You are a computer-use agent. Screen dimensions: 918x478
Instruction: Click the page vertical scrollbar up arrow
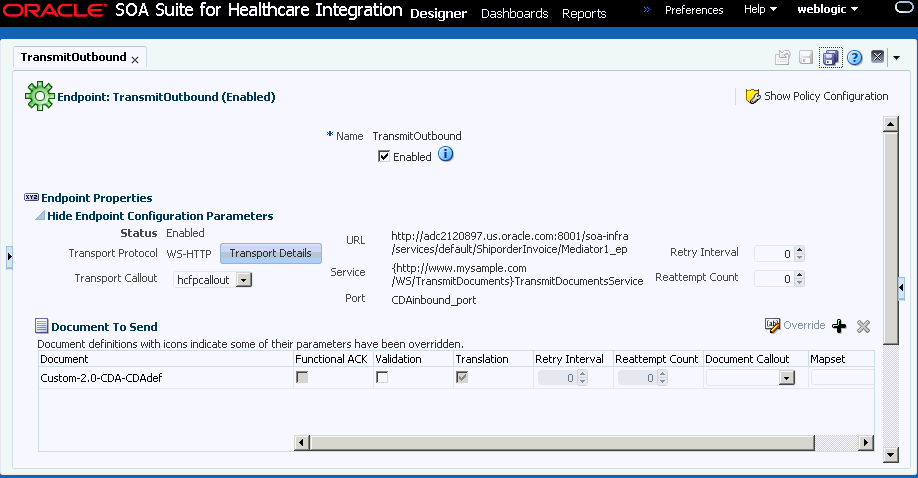890,124
